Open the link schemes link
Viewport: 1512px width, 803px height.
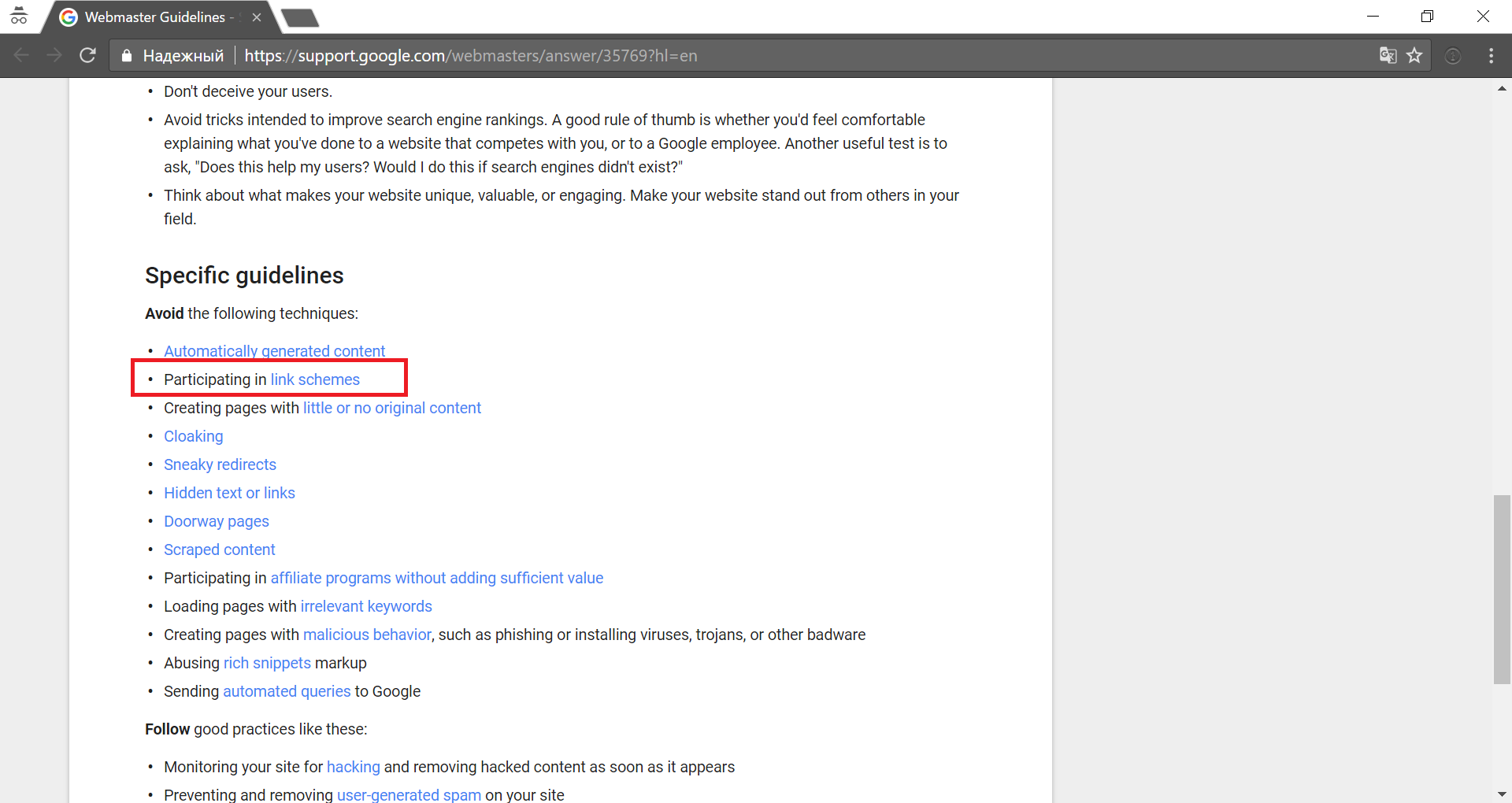pos(315,379)
